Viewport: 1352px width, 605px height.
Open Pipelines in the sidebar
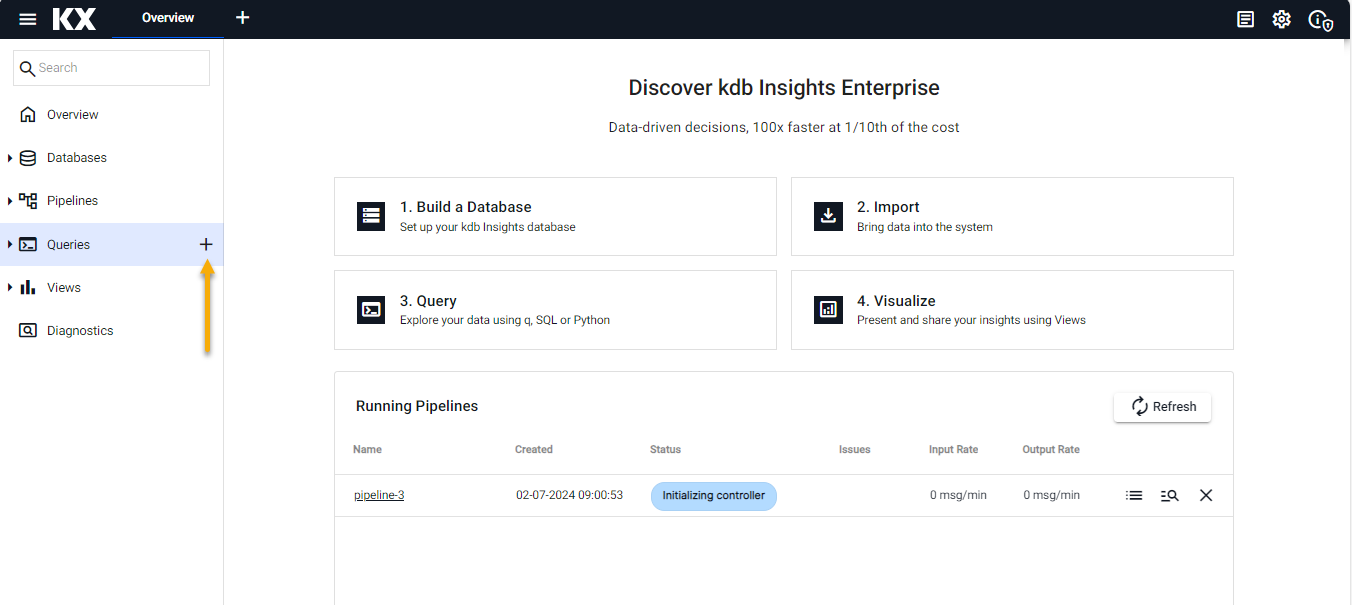point(73,201)
